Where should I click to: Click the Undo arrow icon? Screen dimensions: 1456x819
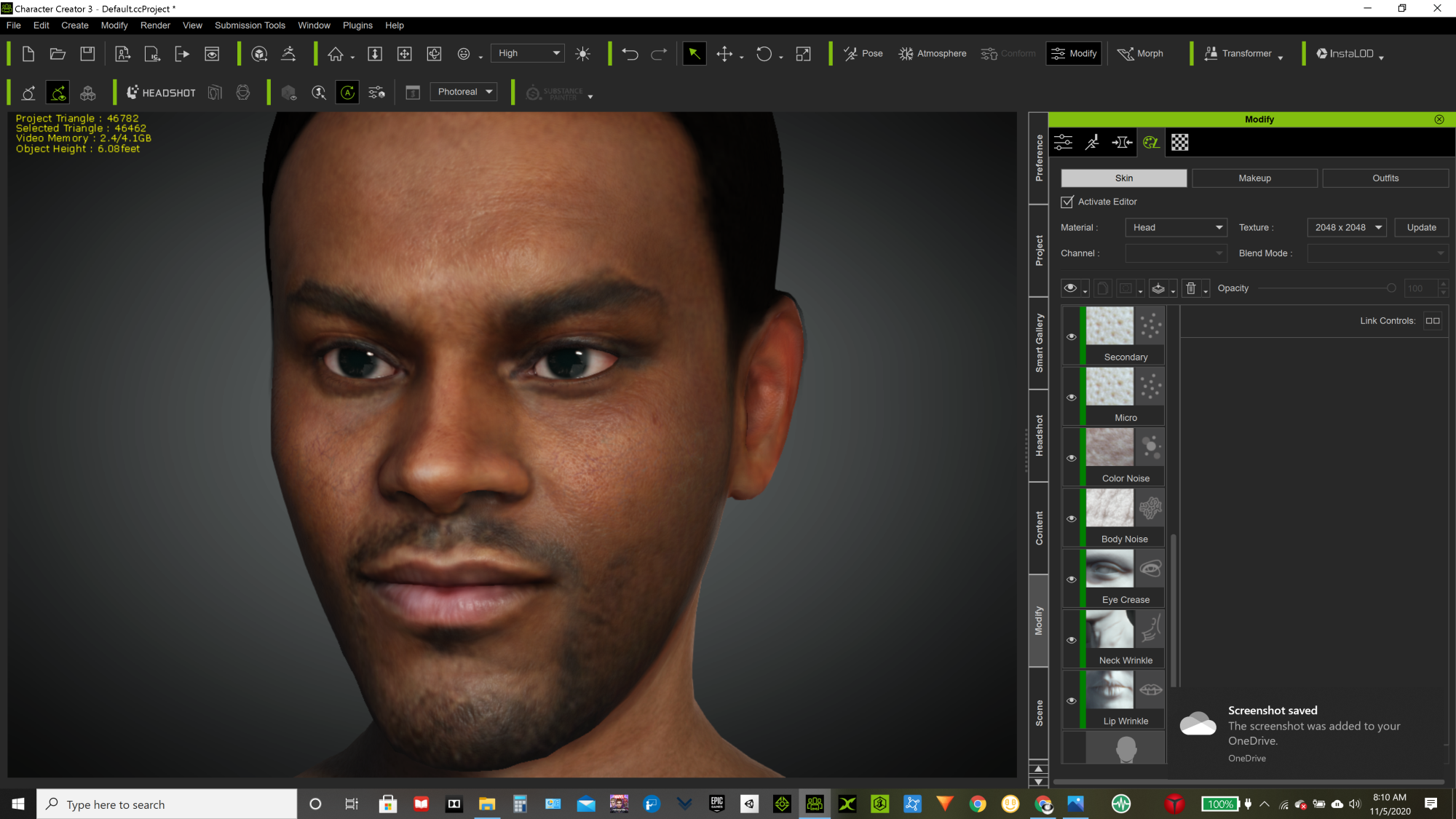tap(630, 54)
